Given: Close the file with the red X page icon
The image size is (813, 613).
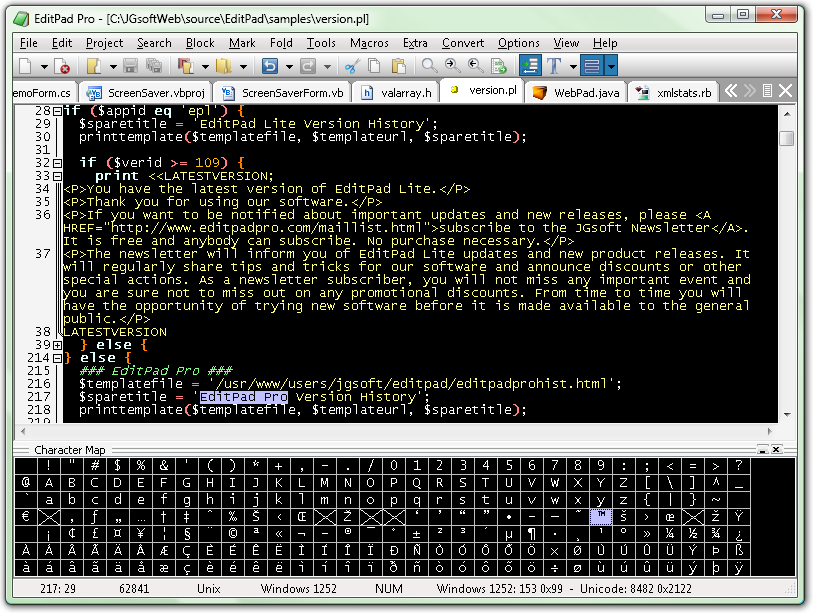Looking at the screenshot, I should pyautogui.click(x=62, y=66).
